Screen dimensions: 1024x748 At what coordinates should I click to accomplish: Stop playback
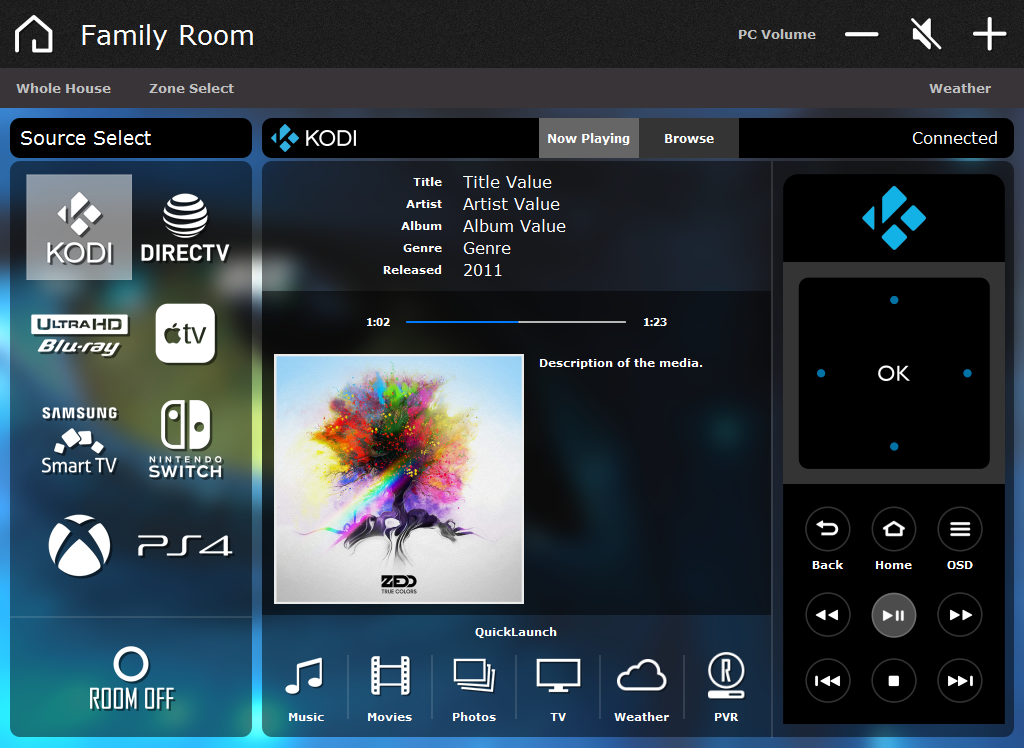893,681
